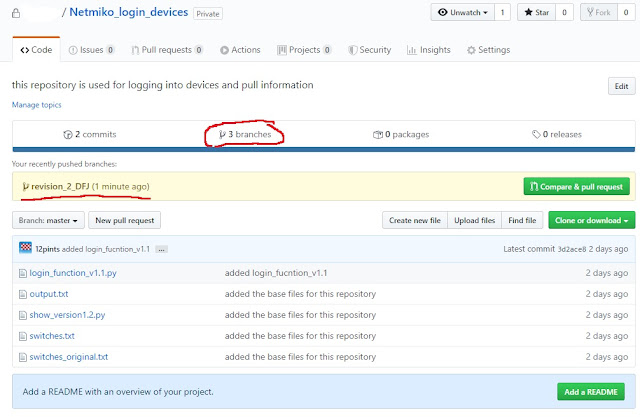Open the Netmiko_login_devices repository link
This screenshot has height=417, width=640.
pyautogui.click(x=129, y=12)
